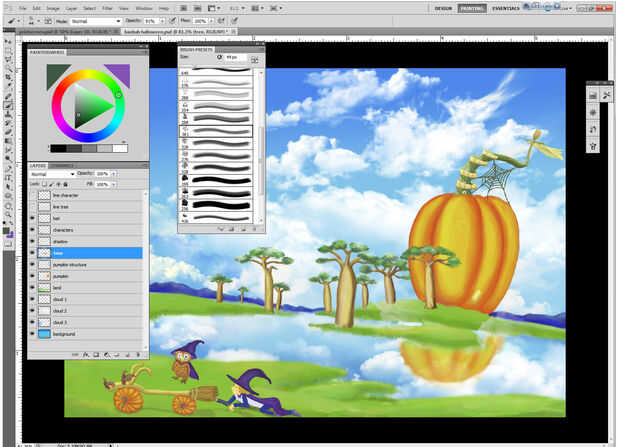The height and width of the screenshot is (447, 620).
Task: Open the Layers panel Opacity slider arrow
Action: [114, 174]
